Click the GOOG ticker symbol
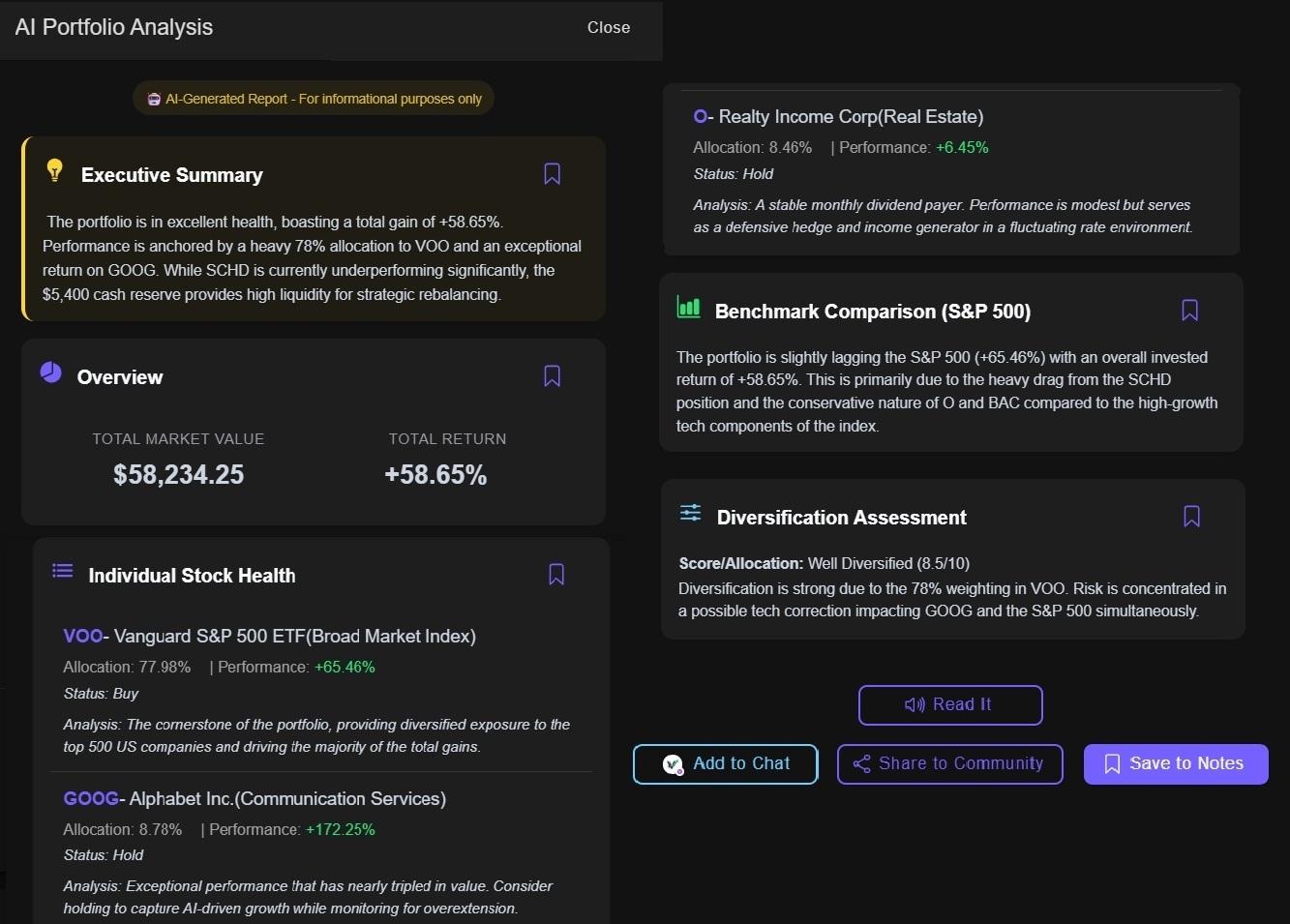This screenshot has width=1290, height=924. (91, 799)
